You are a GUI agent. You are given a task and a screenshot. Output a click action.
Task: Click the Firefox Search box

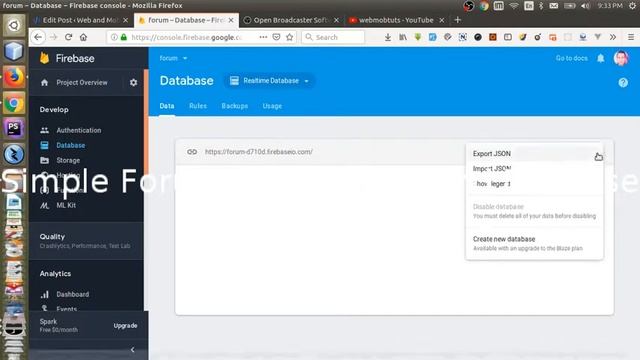pos(333,37)
